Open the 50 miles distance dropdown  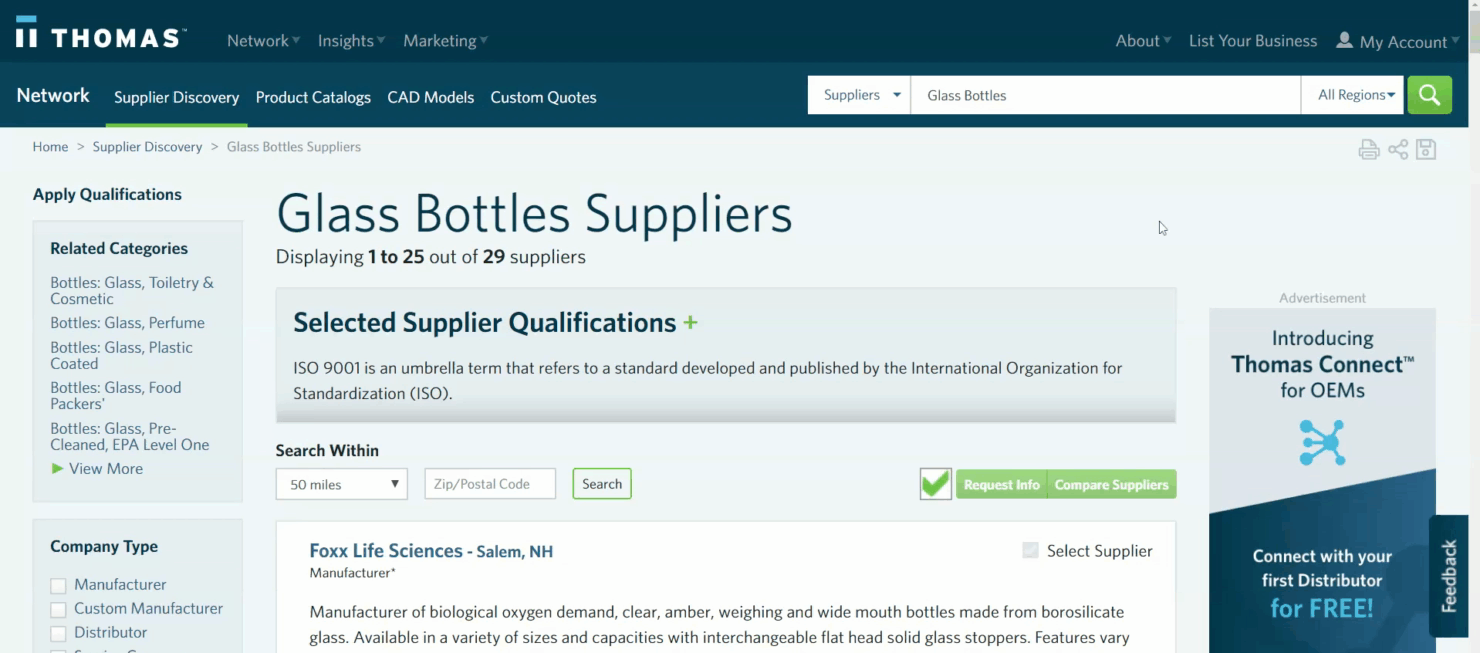pyautogui.click(x=341, y=484)
